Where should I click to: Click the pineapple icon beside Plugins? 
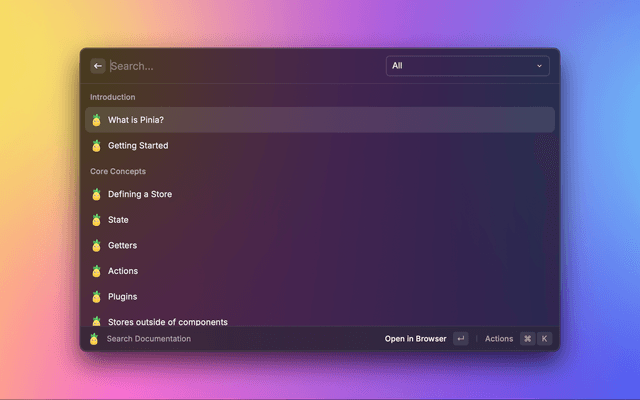coord(97,297)
